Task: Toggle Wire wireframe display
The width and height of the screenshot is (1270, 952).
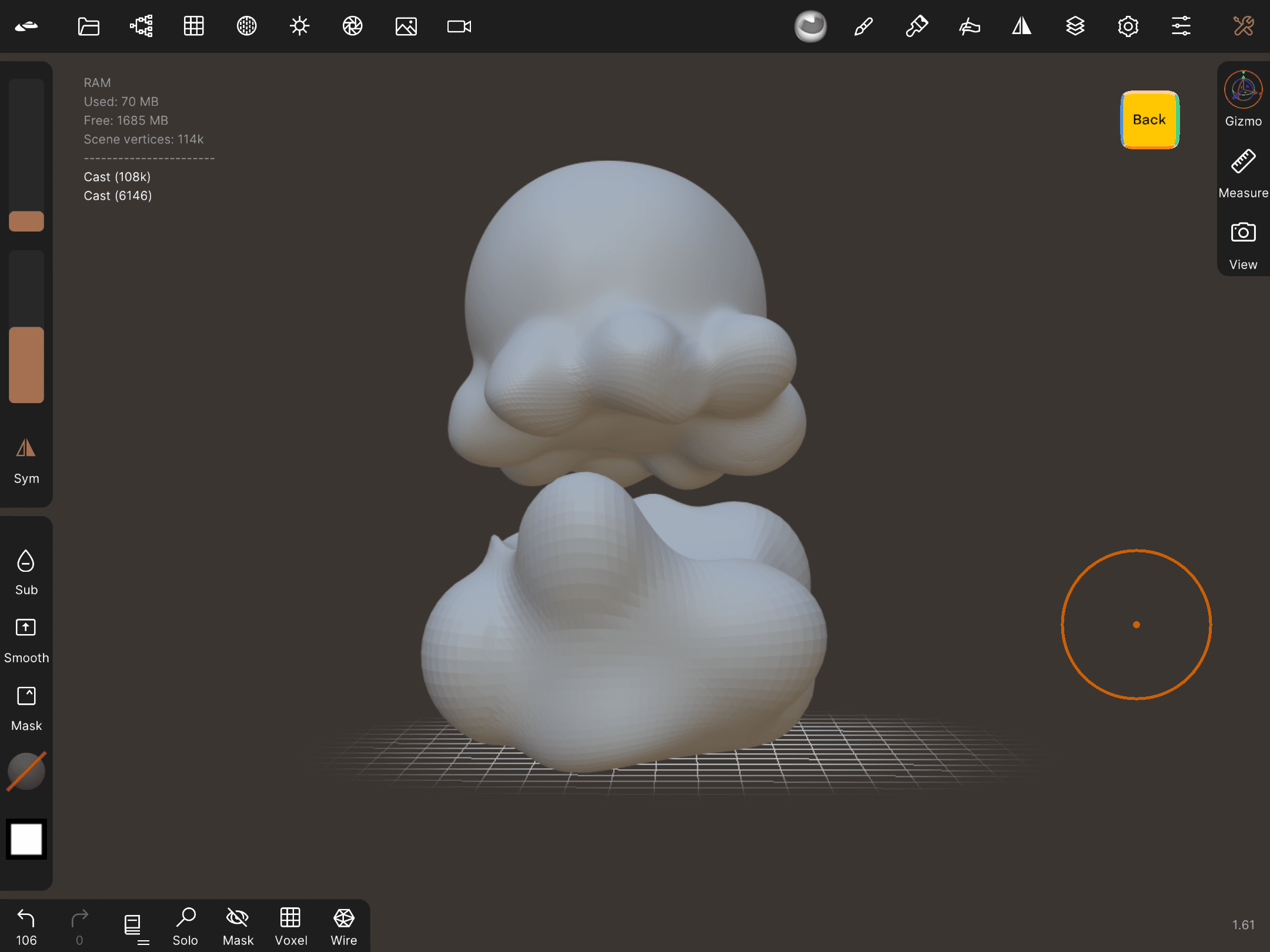Action: tap(343, 927)
